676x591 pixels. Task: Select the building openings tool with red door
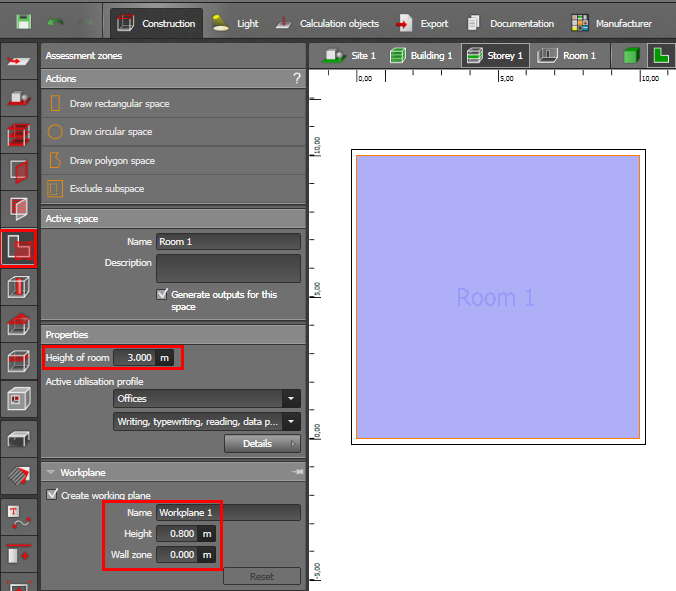pyautogui.click(x=19, y=172)
